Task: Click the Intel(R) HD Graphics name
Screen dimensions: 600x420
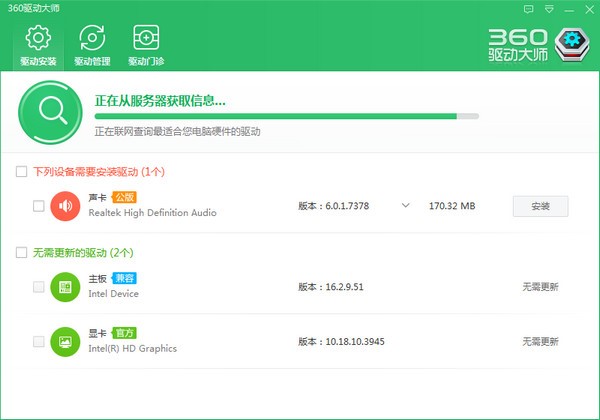Action: tap(132, 349)
